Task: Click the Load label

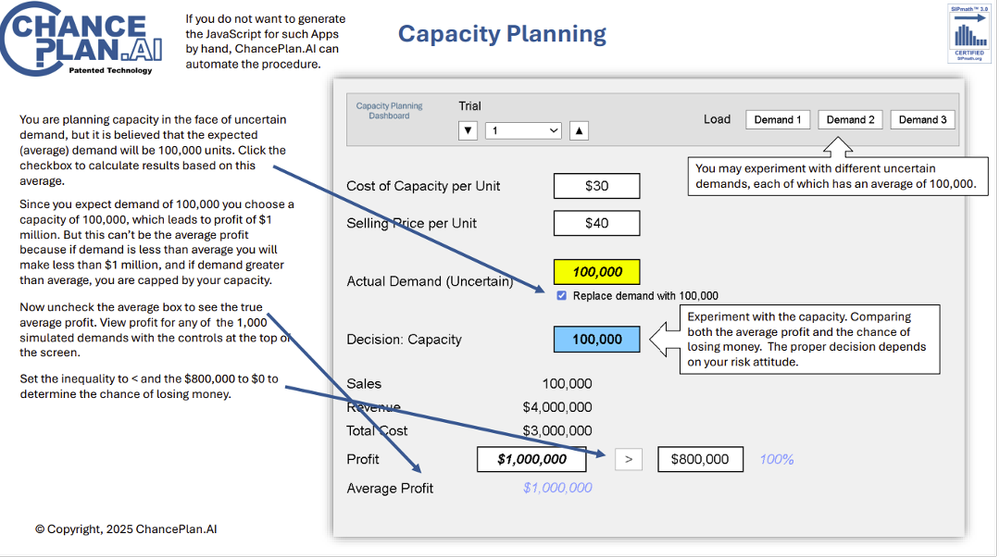Action: coord(717,119)
